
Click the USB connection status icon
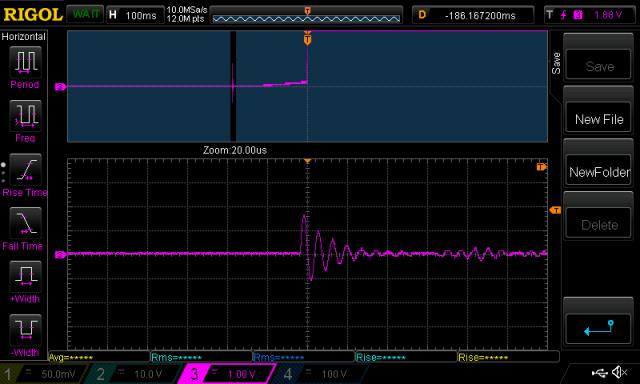599,372
